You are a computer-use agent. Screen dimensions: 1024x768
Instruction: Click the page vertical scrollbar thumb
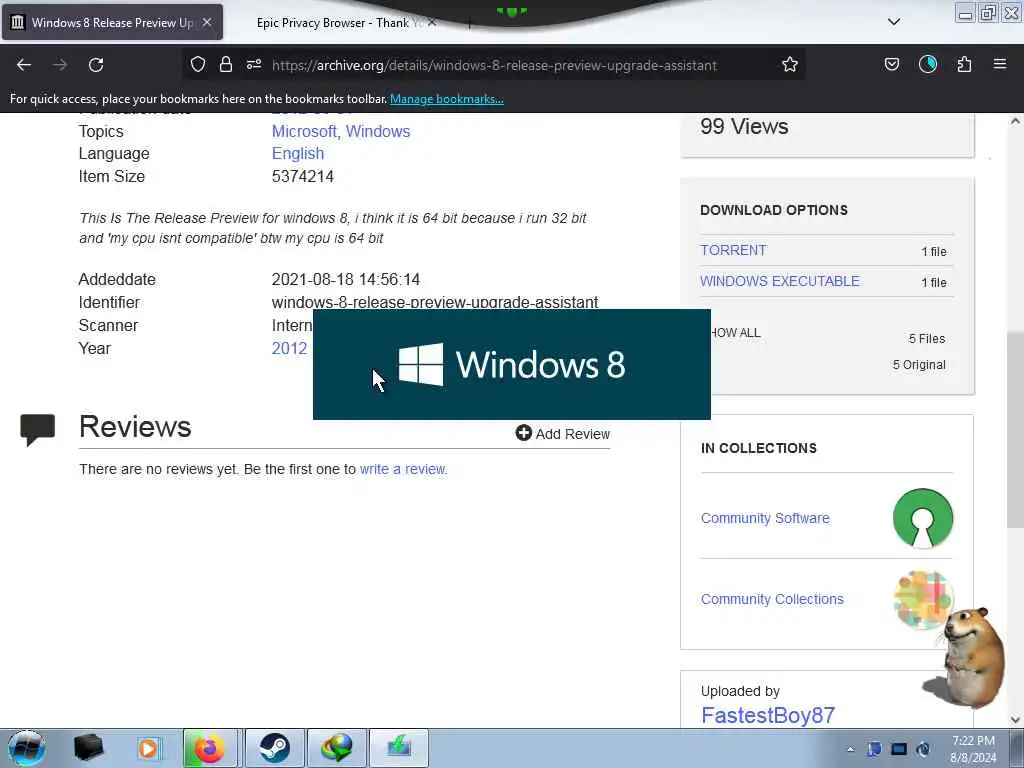click(x=1015, y=428)
